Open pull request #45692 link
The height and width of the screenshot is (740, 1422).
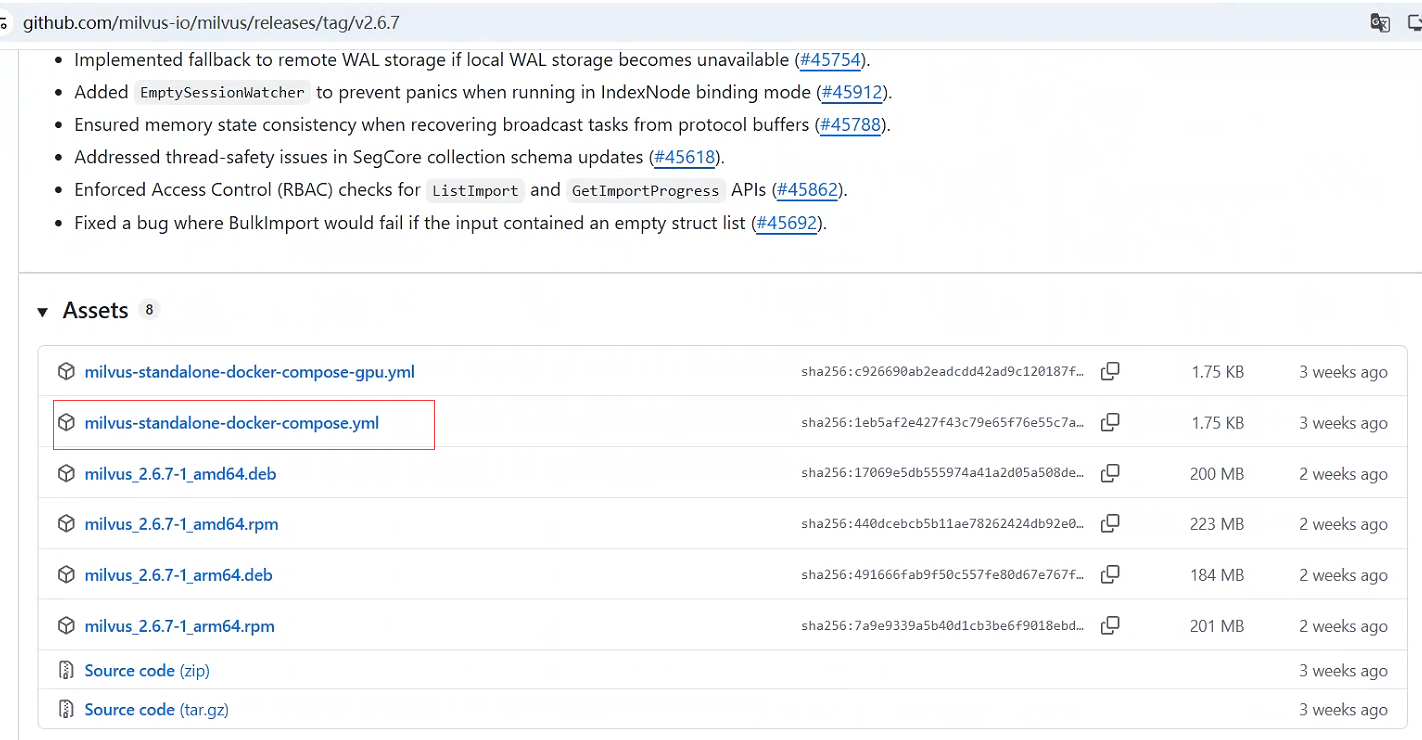tap(787, 223)
